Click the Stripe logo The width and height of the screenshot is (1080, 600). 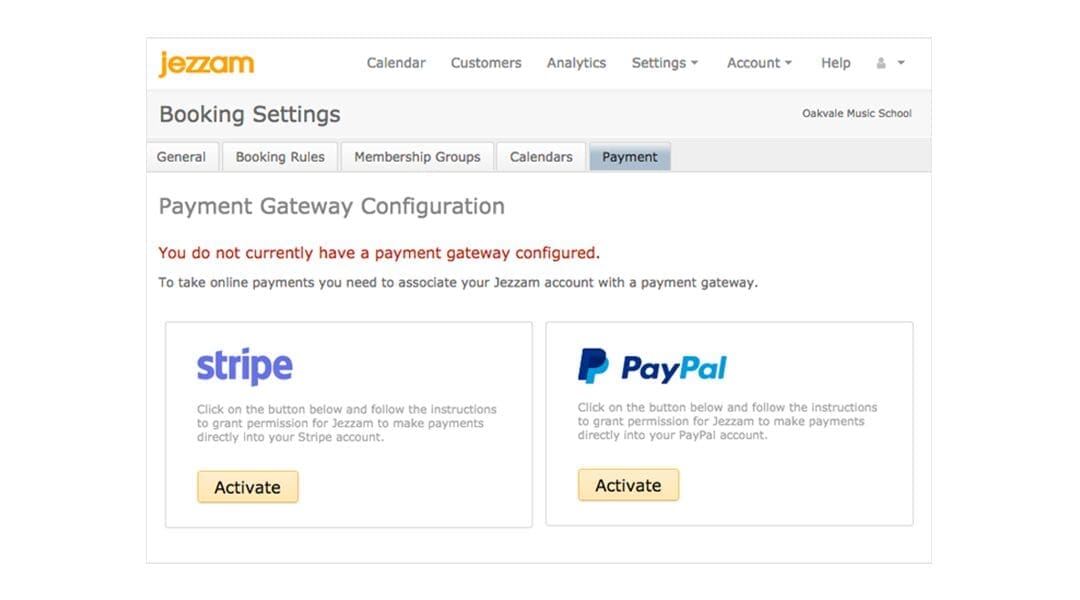pos(244,365)
